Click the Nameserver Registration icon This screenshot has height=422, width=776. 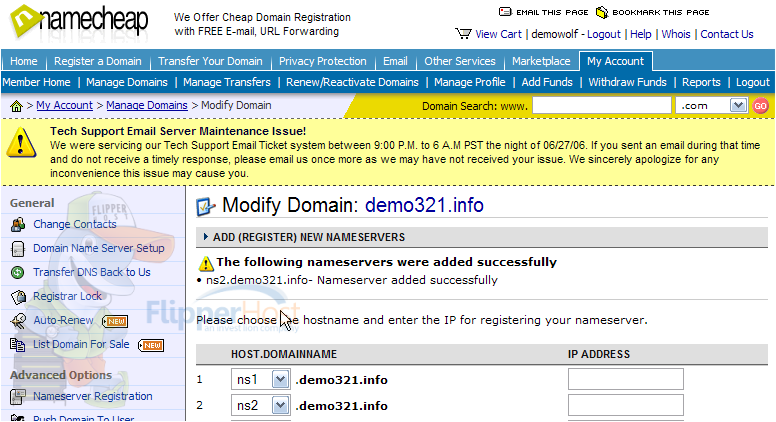point(18,396)
